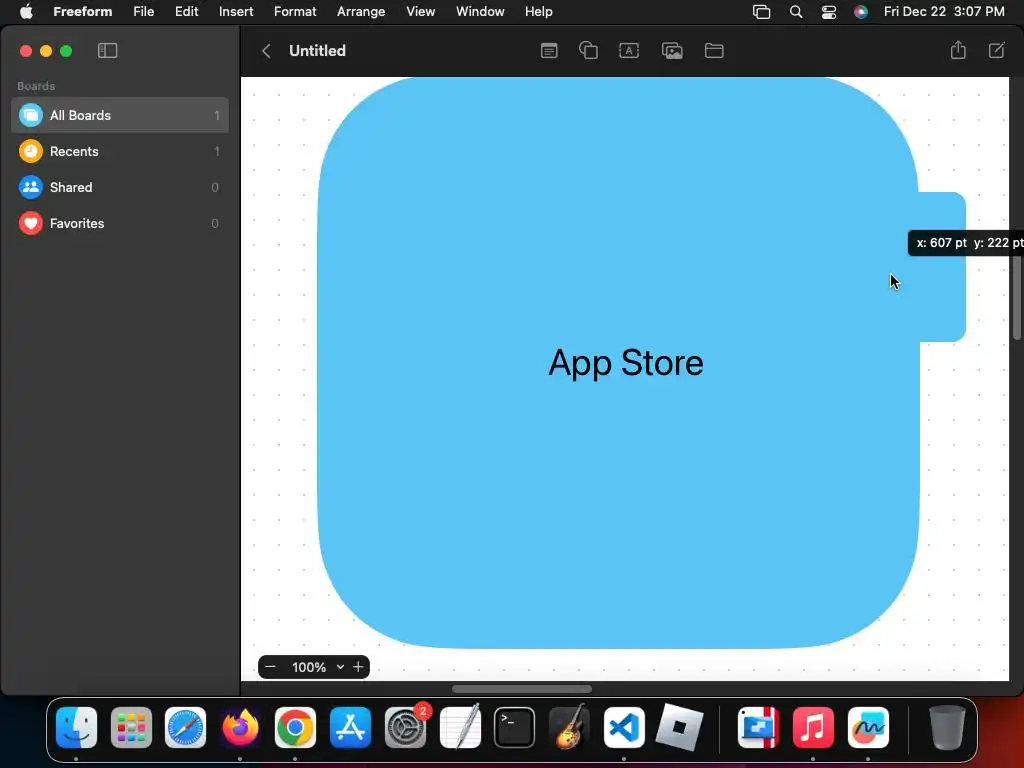Screen dimensions: 1024x768
Task: Zoom out with the minus button
Action: click(x=270, y=667)
